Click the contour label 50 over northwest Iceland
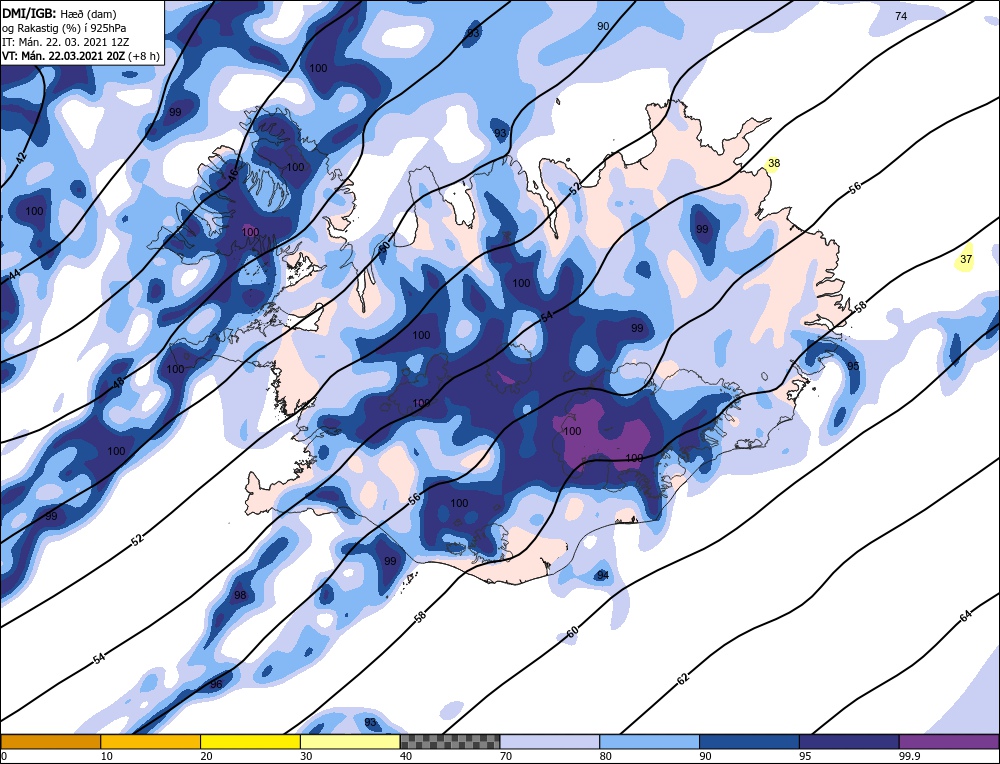 [384, 247]
